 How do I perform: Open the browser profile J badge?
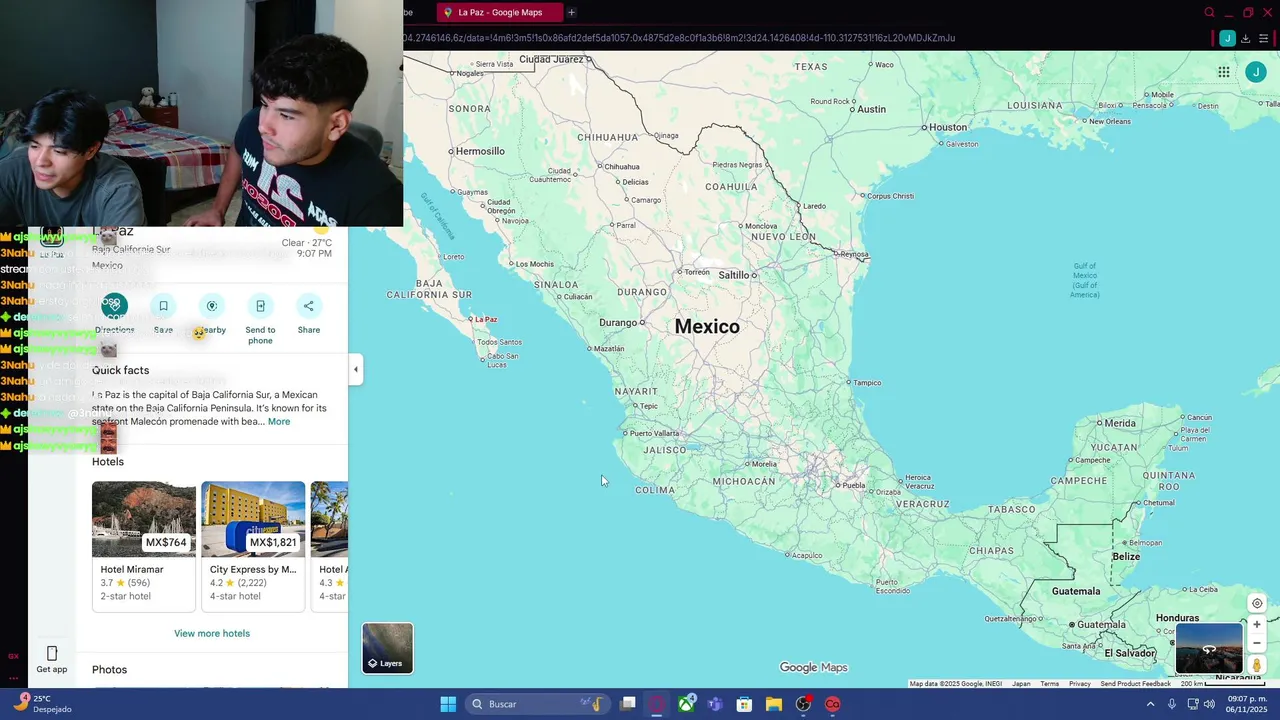click(x=1227, y=38)
